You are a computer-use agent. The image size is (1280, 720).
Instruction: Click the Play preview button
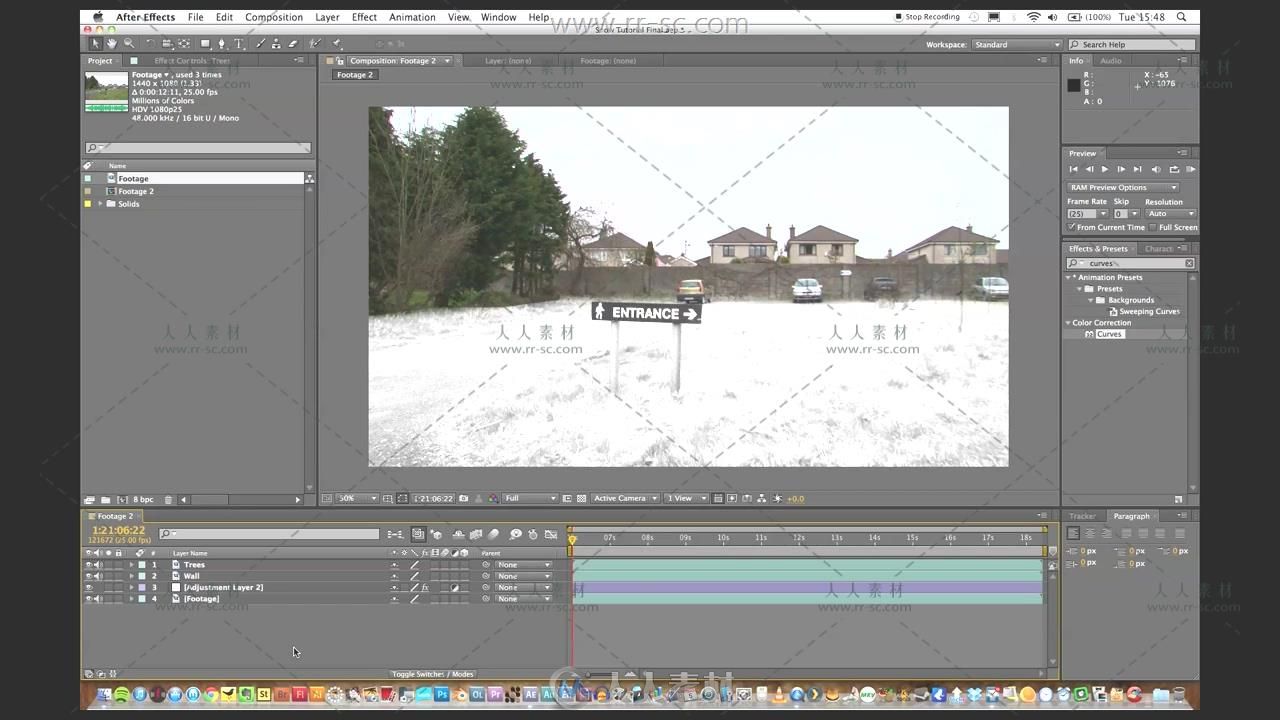click(x=1105, y=169)
